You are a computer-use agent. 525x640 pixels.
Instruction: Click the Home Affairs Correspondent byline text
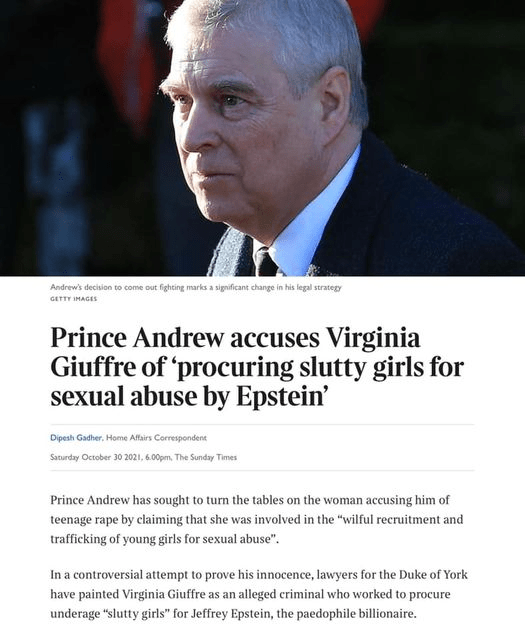click(156, 438)
